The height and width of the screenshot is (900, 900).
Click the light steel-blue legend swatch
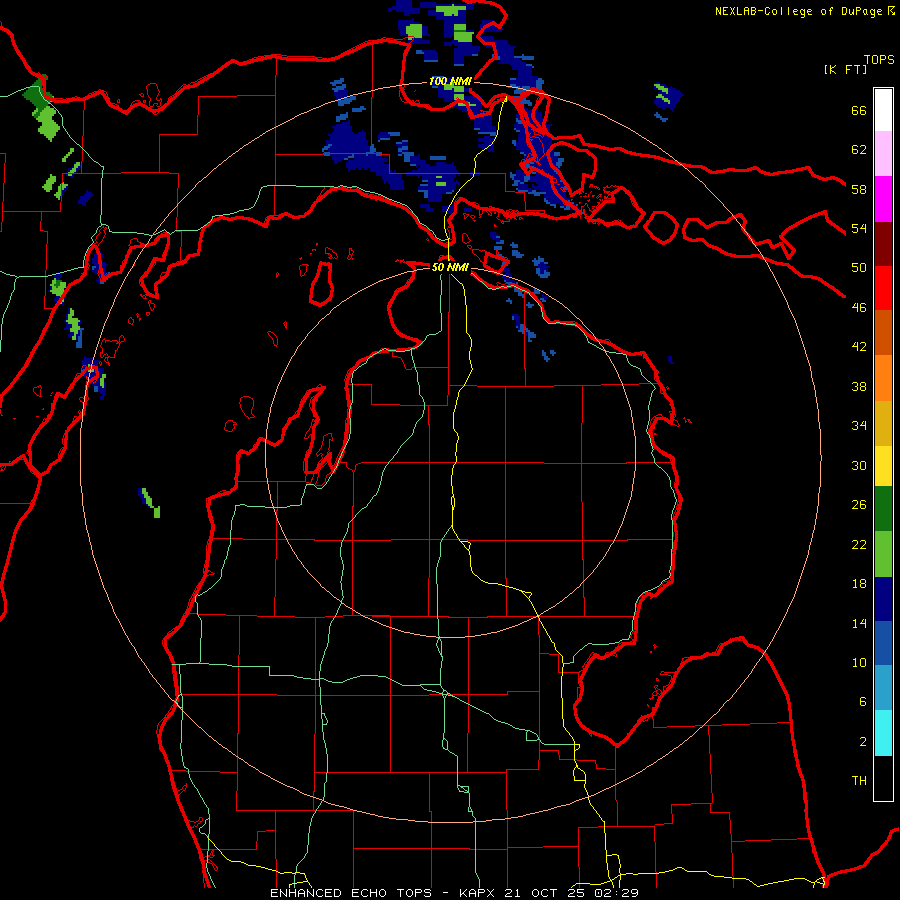[x=883, y=688]
